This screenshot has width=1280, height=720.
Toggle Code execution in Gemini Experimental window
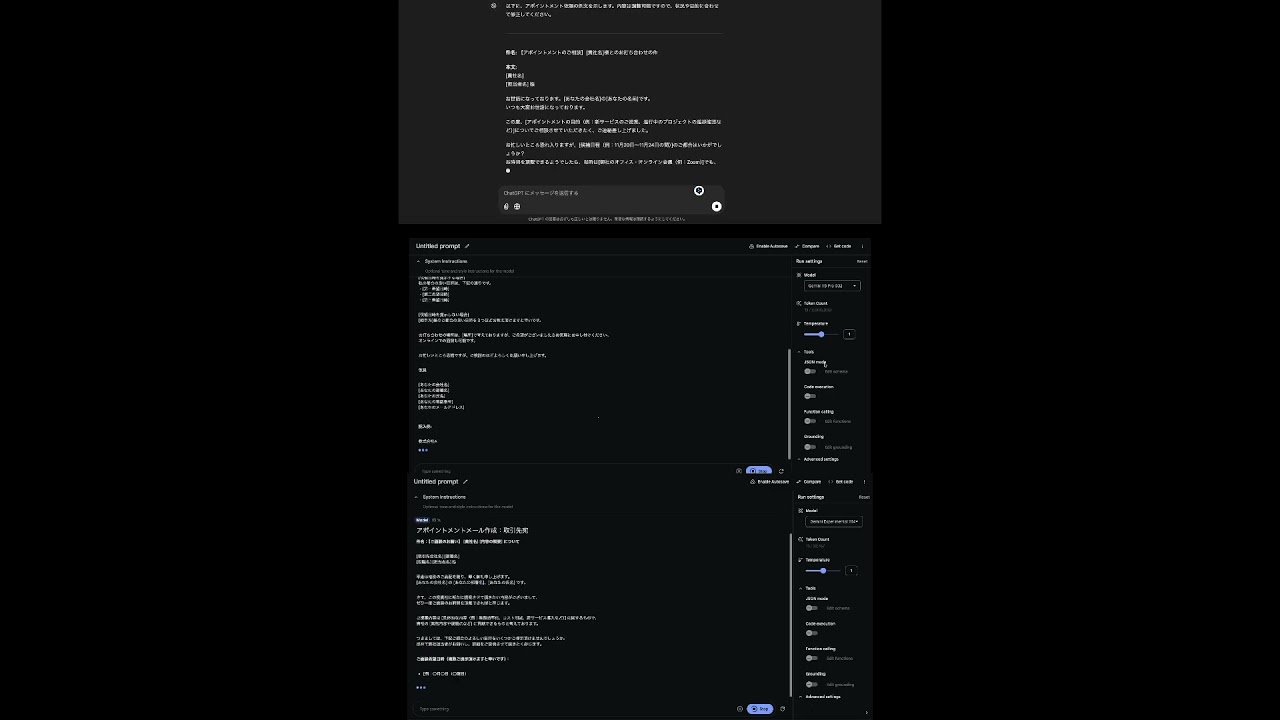pos(812,633)
